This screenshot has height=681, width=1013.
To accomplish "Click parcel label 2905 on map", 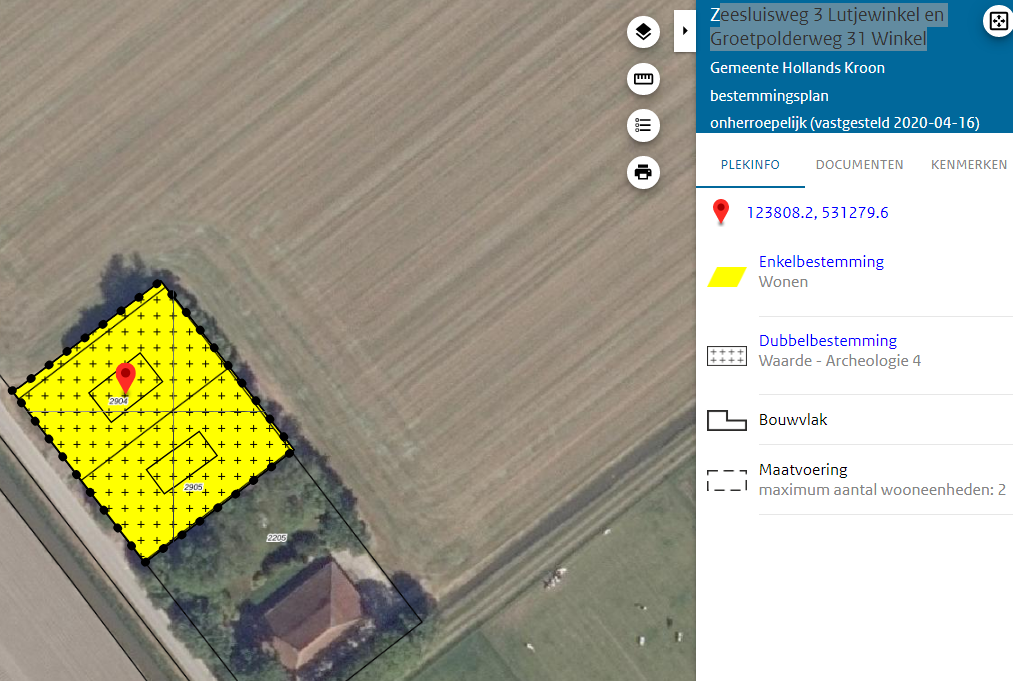I will point(194,488).
